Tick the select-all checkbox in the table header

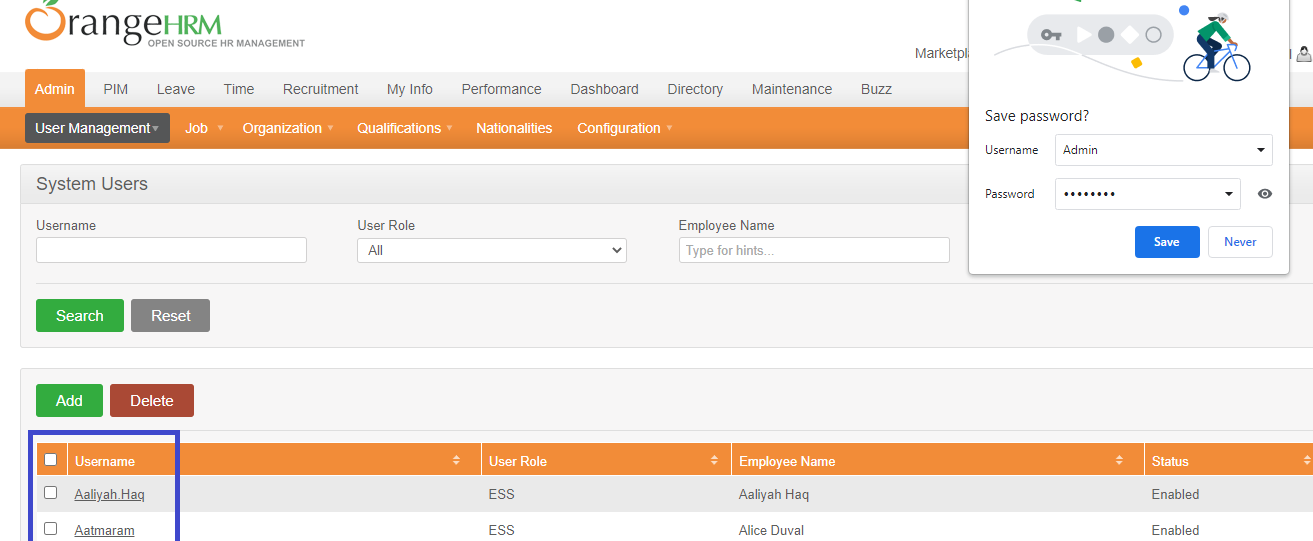51,460
